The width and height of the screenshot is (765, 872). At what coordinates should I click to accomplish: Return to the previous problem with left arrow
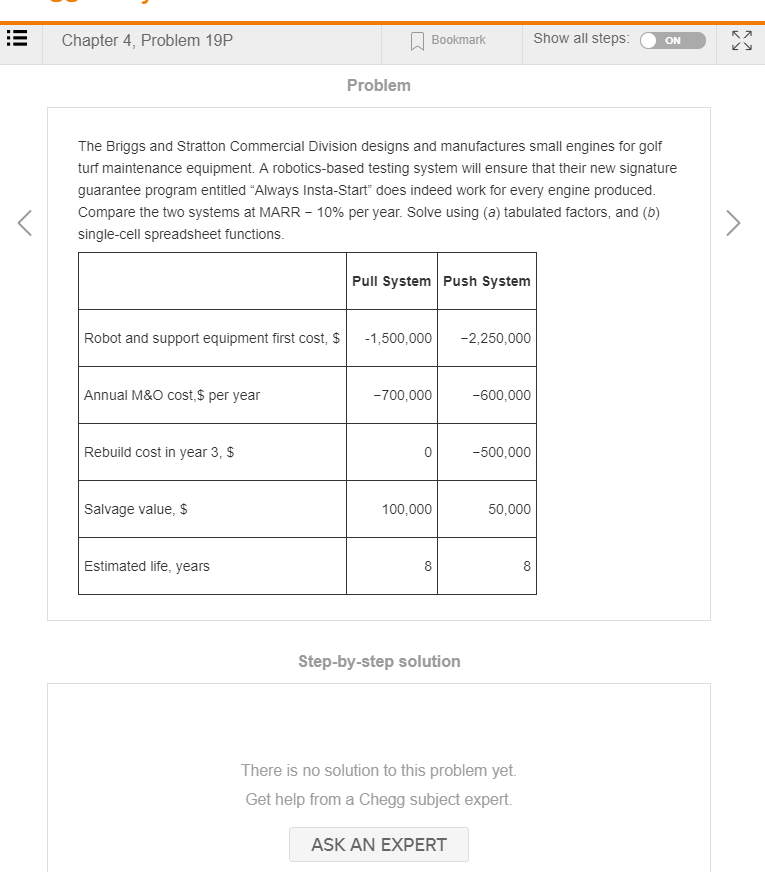24,222
